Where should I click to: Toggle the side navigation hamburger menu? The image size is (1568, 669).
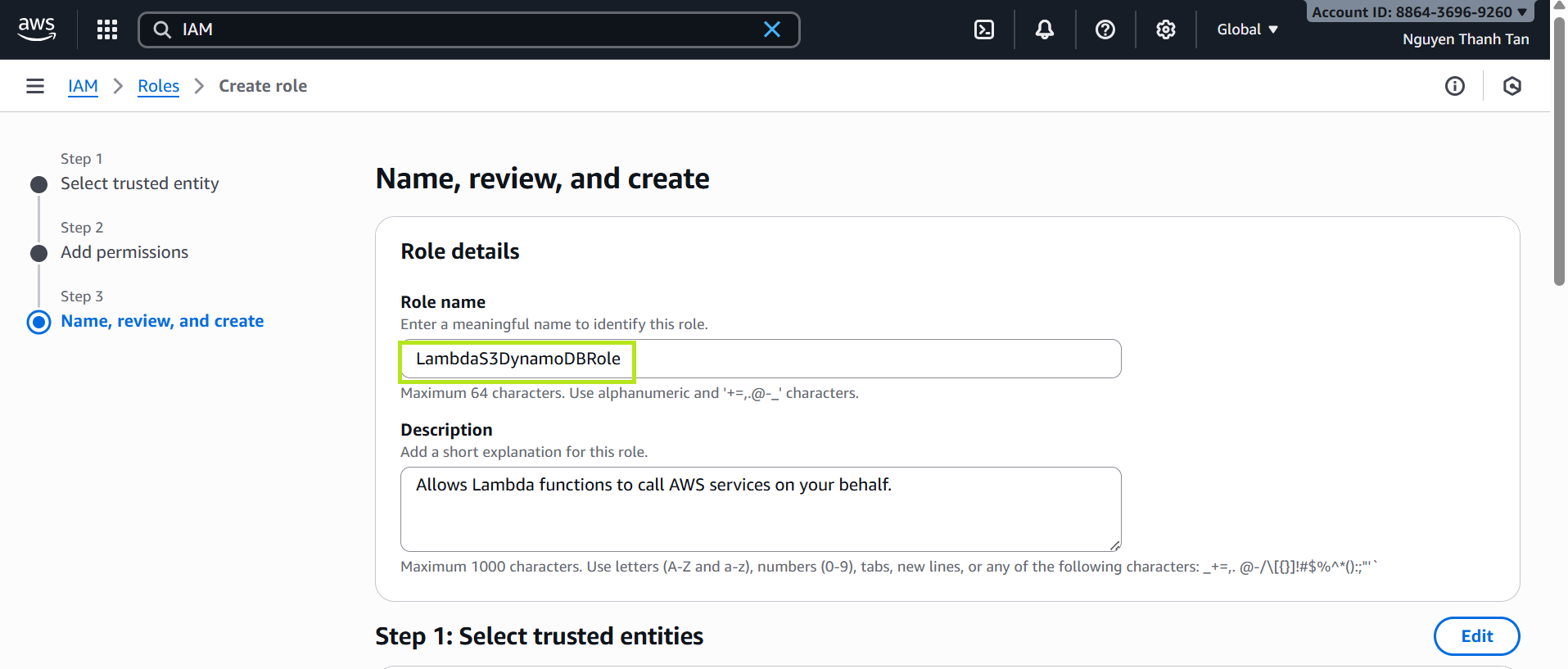point(35,86)
